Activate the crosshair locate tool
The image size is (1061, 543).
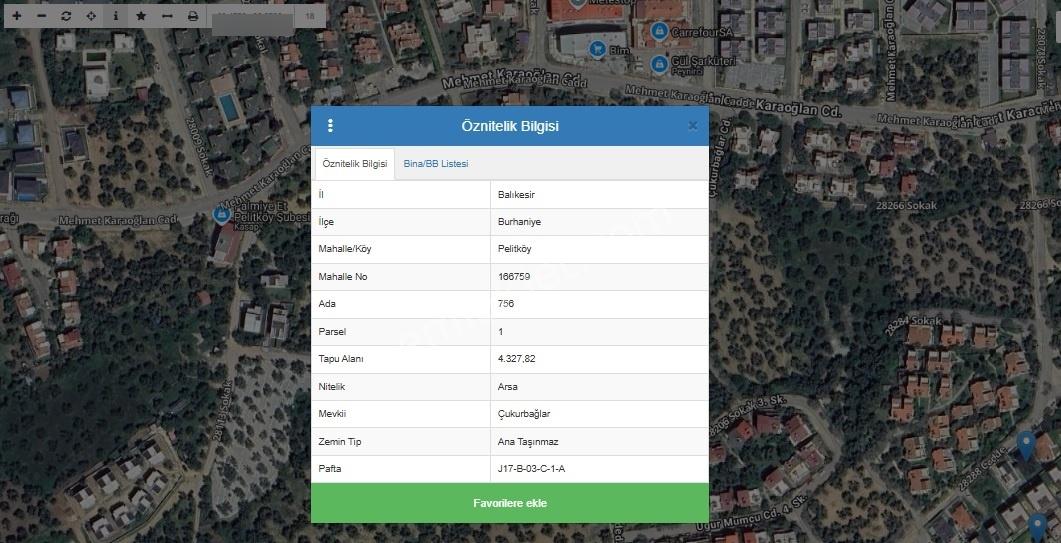tap(91, 16)
